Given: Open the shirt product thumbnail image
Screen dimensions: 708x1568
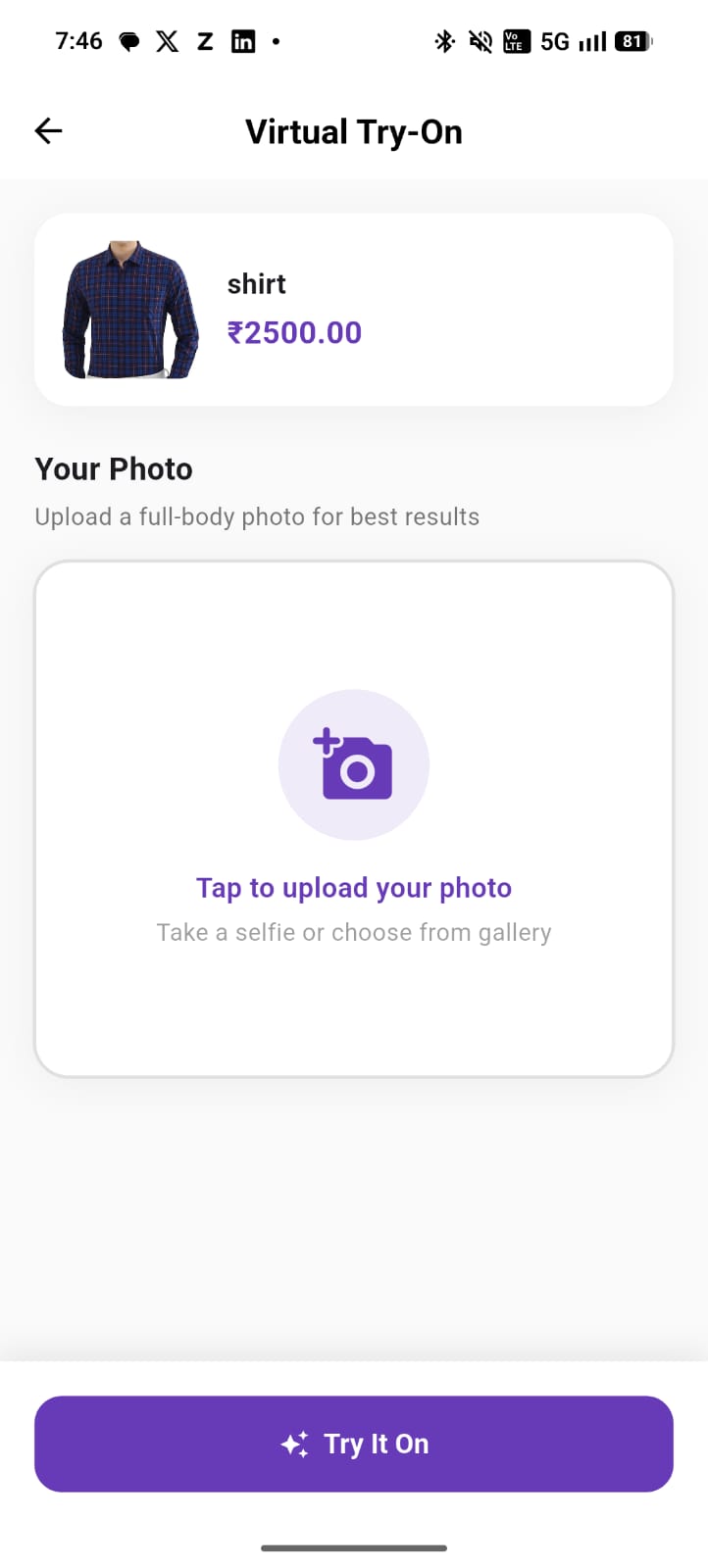Looking at the screenshot, I should [x=130, y=310].
